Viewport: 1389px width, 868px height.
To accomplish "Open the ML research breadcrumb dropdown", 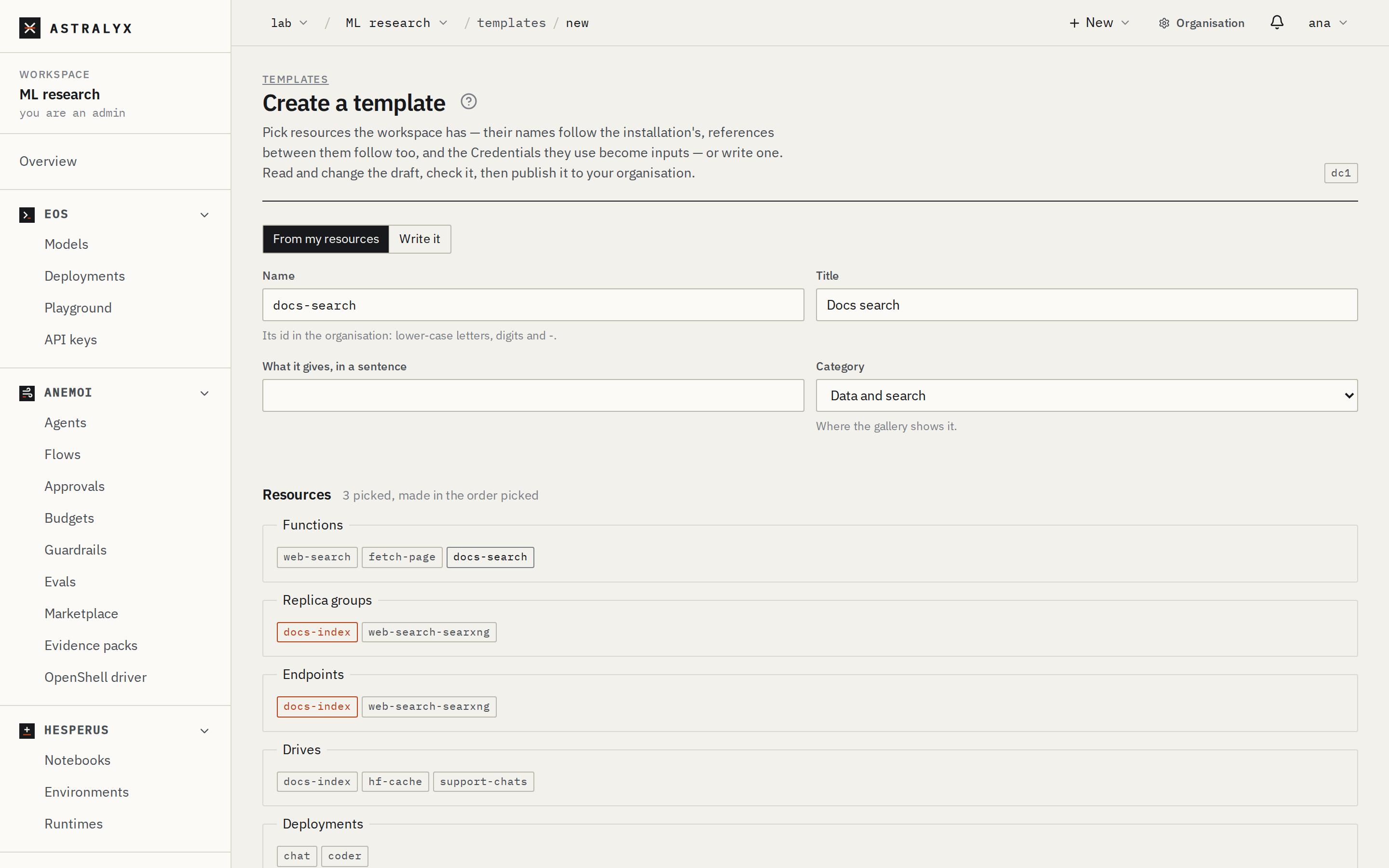I will pyautogui.click(x=396, y=23).
